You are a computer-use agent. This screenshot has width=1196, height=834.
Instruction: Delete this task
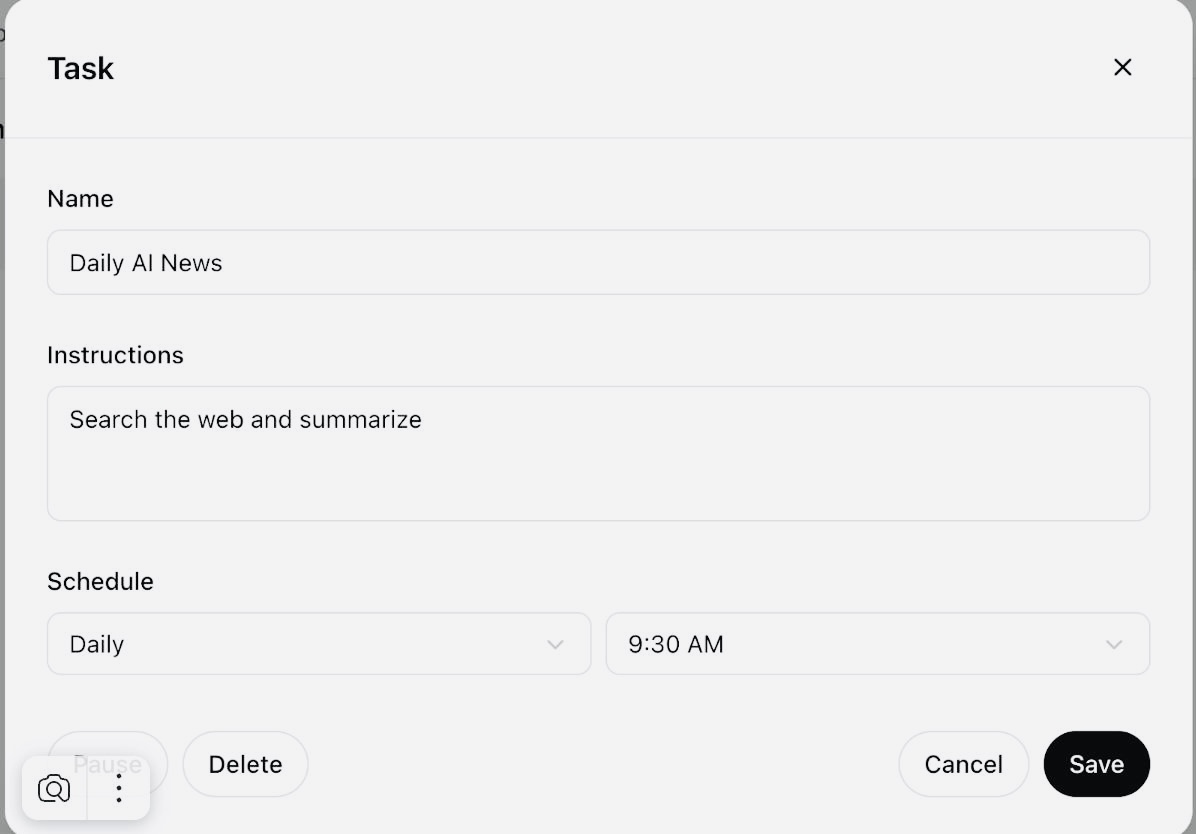tap(245, 764)
